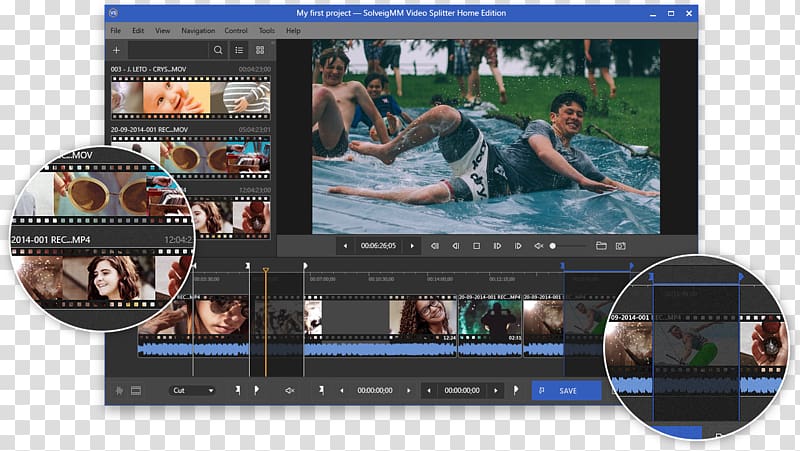800x451 pixels.
Task: Click the fragment start timecode 00:00:00;00 field
Action: click(x=375, y=390)
